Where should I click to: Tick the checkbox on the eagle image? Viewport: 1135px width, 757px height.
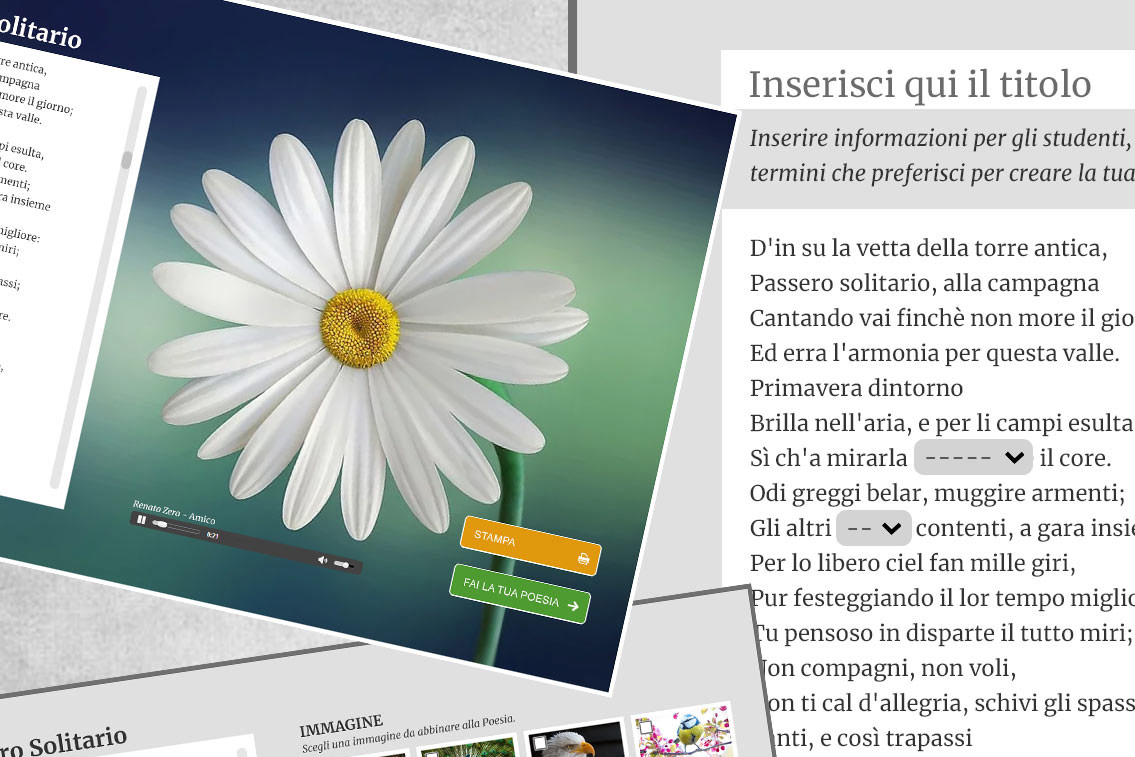539,743
